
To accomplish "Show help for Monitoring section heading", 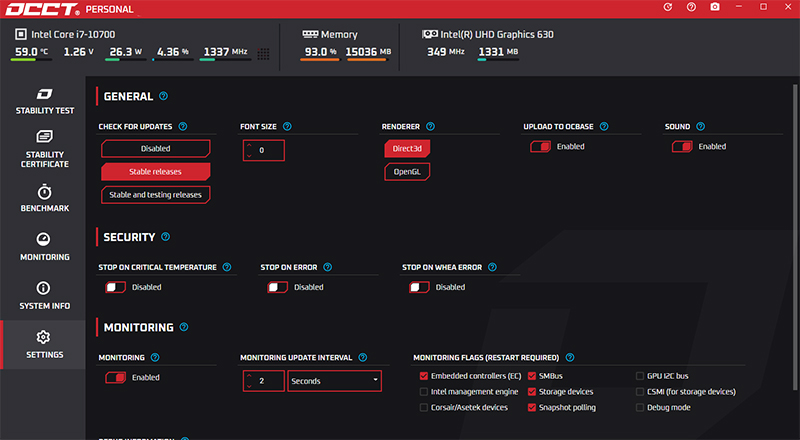I will 184,327.
